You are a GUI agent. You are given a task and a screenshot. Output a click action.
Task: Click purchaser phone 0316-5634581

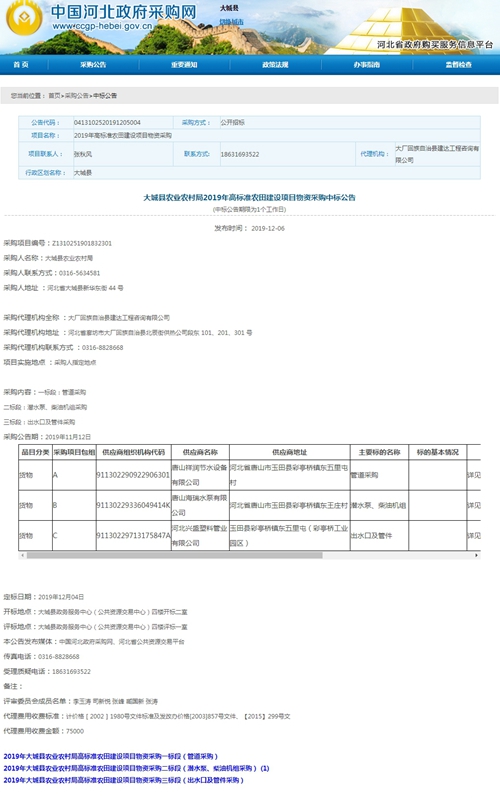pyautogui.click(x=79, y=273)
